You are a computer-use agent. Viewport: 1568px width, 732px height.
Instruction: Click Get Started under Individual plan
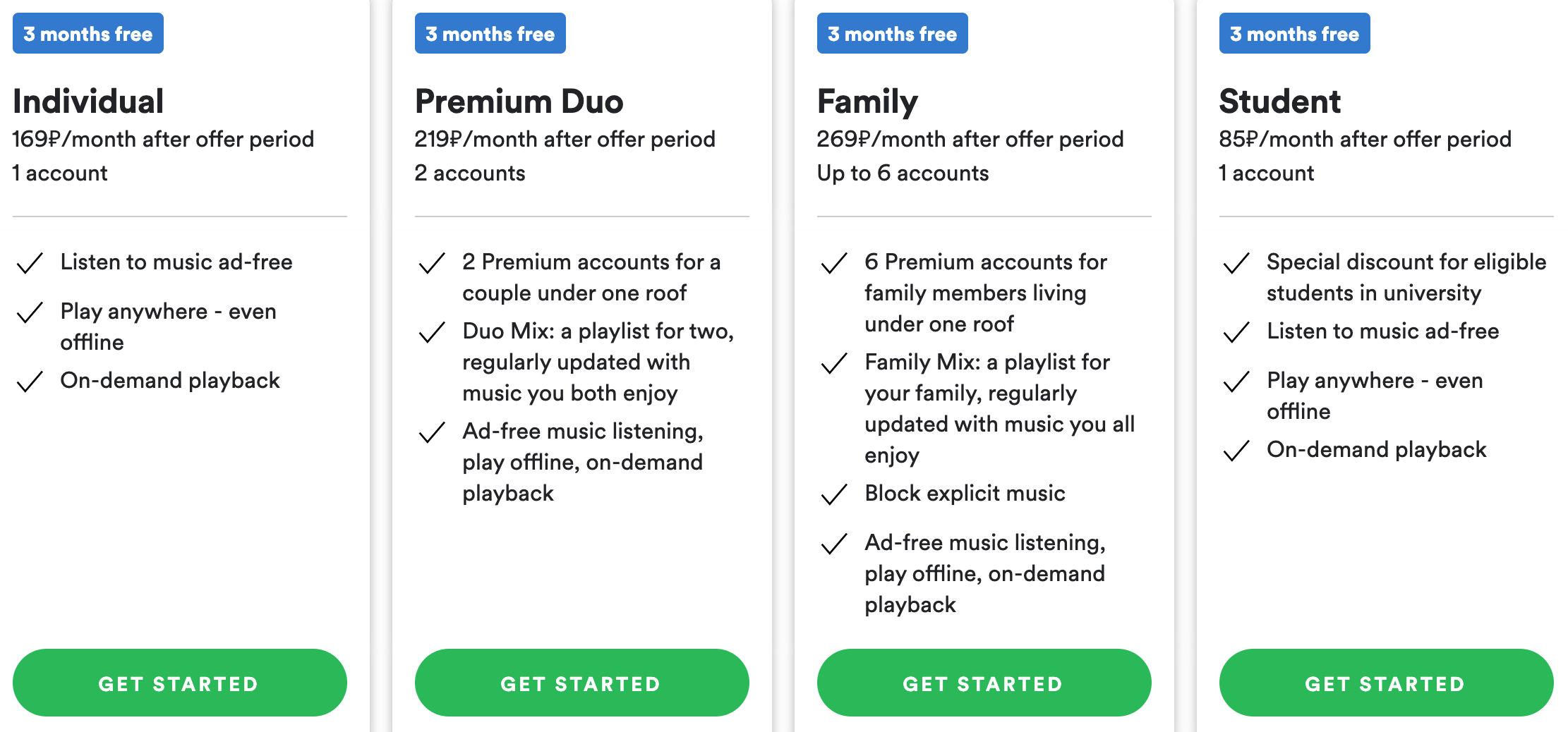point(179,683)
